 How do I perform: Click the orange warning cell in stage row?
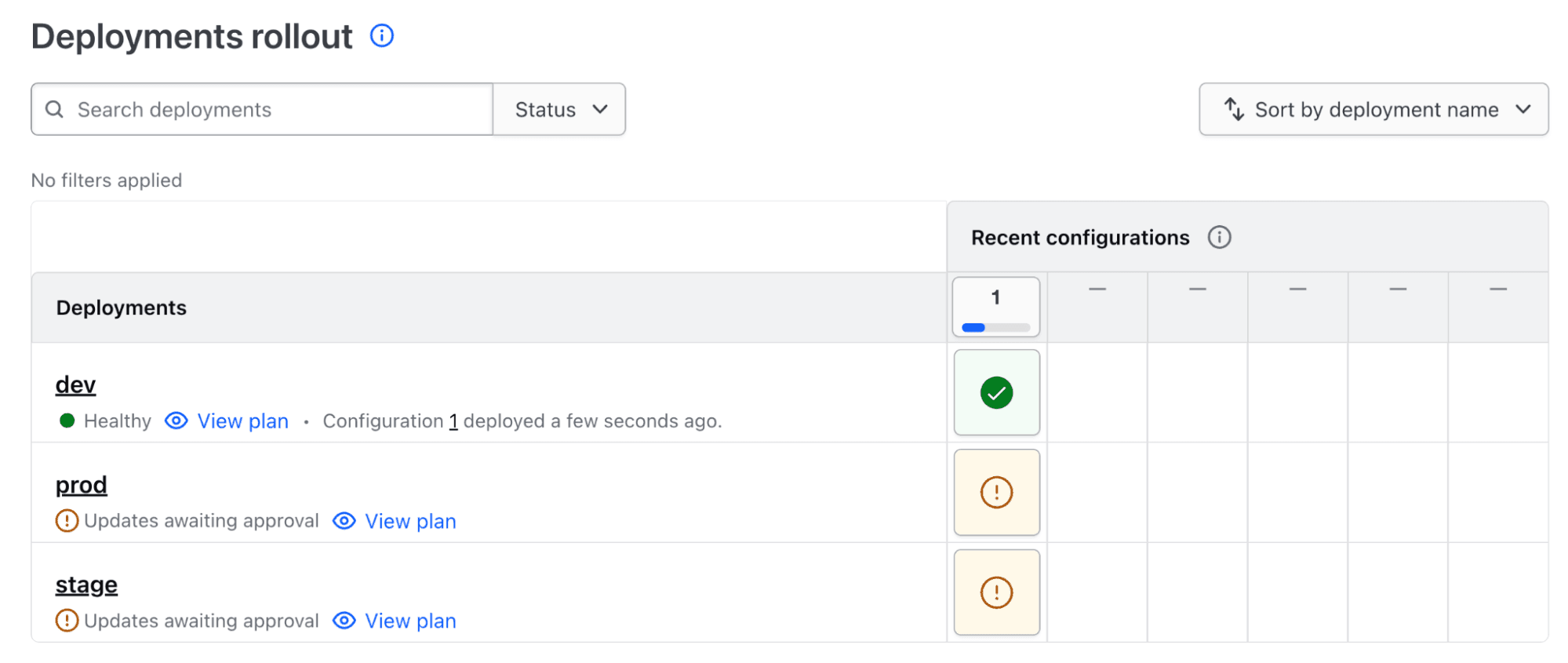pyautogui.click(x=996, y=592)
